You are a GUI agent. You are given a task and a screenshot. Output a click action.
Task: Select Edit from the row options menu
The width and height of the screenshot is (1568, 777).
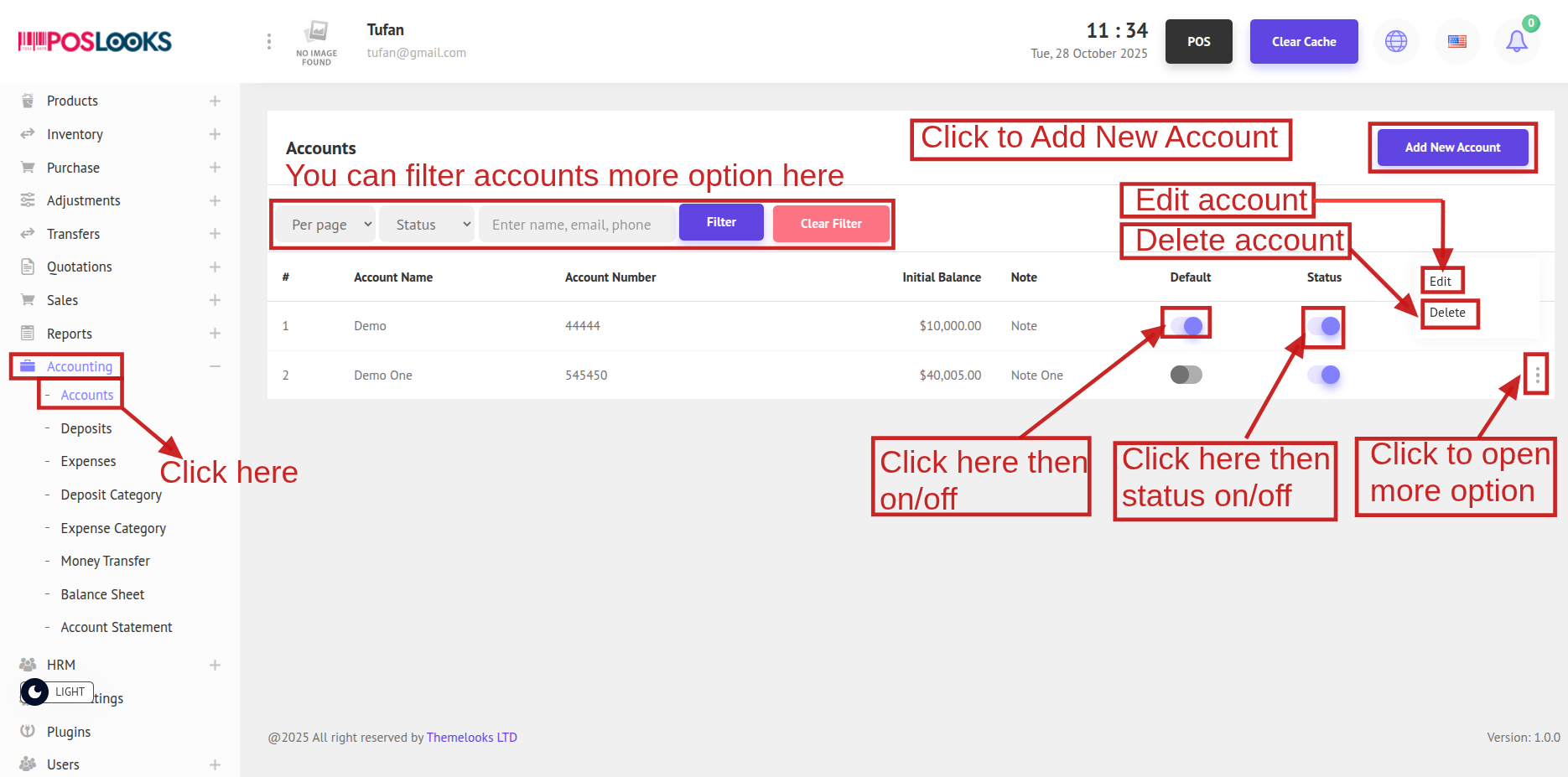[x=1441, y=281]
